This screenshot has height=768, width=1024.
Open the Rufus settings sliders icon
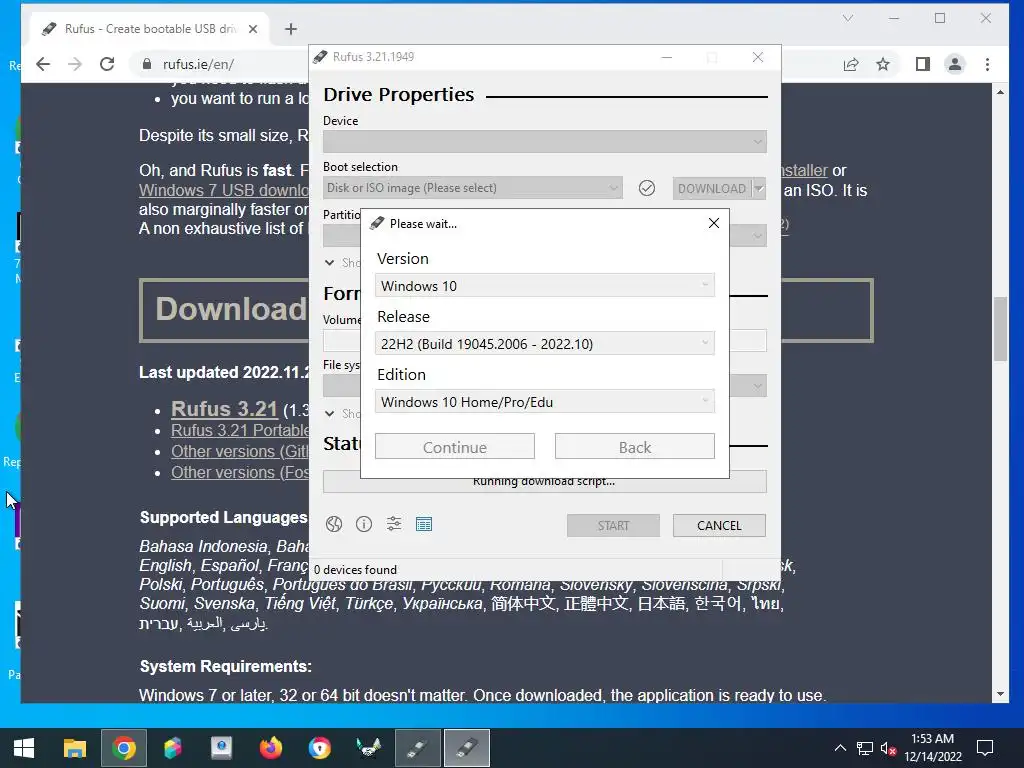(x=394, y=524)
